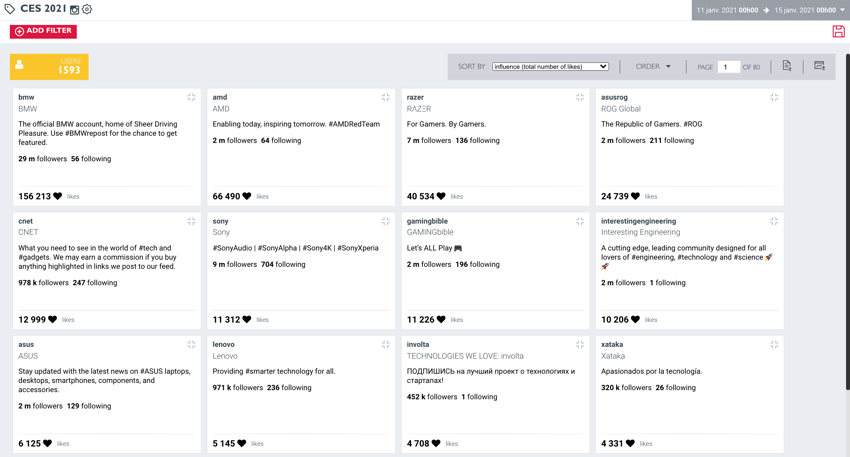Click the CES 2021 title
This screenshot has width=850, height=457.
click(x=43, y=9)
